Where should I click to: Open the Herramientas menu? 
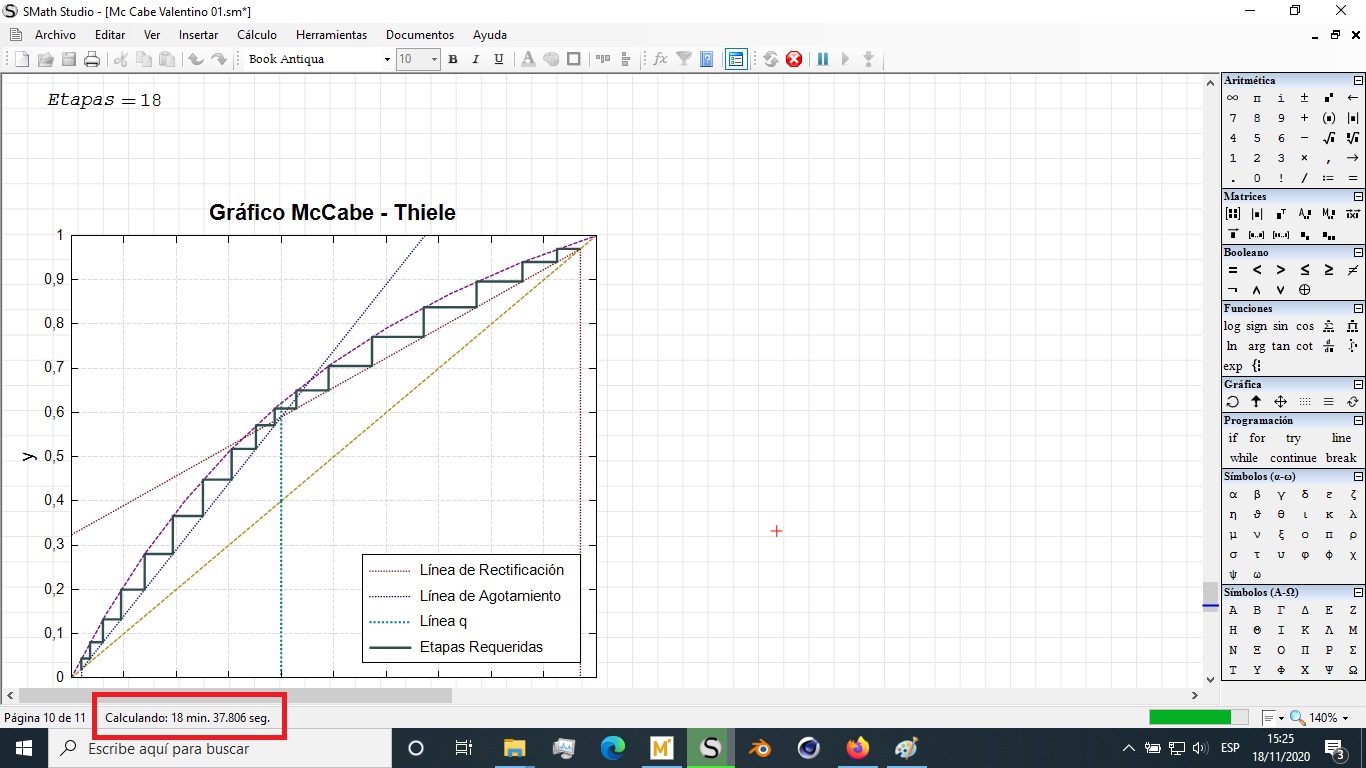tap(331, 35)
